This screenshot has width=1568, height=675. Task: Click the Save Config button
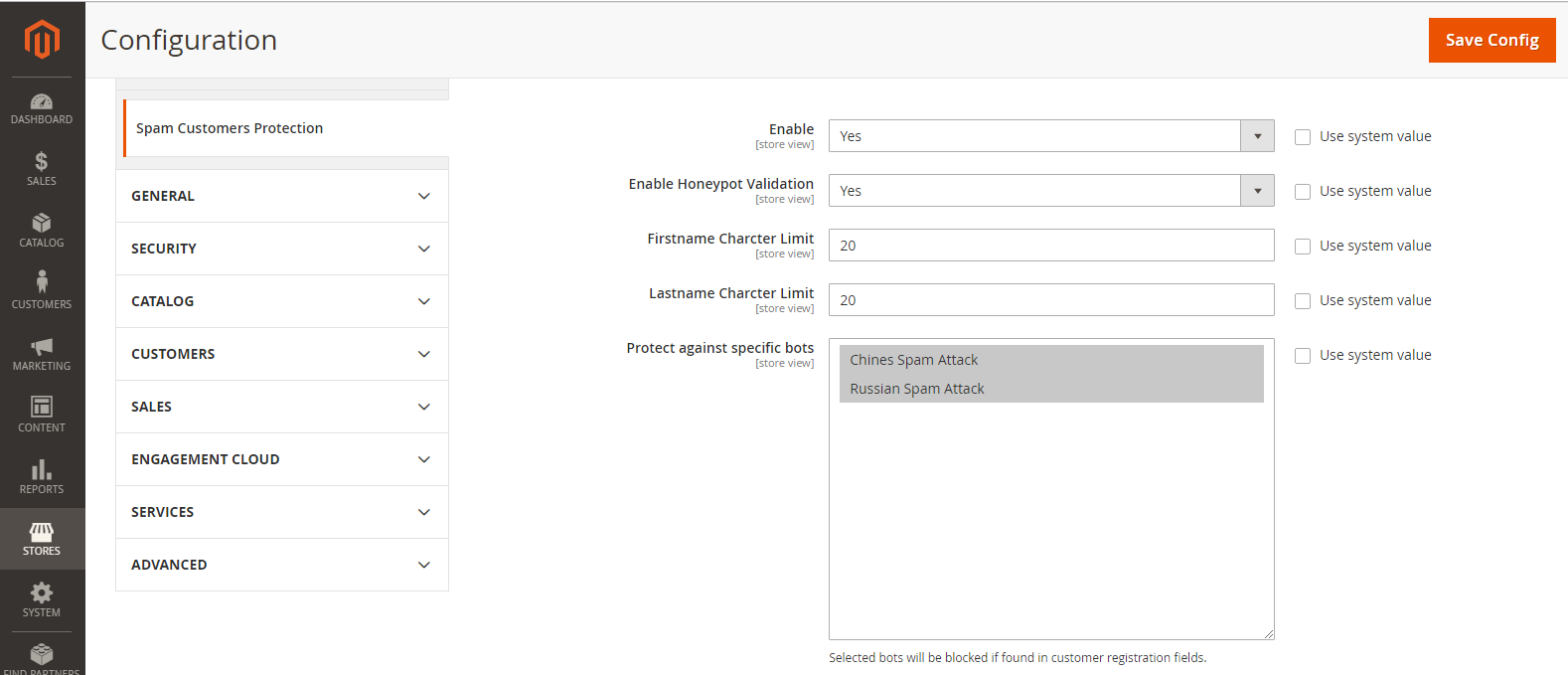(1491, 40)
